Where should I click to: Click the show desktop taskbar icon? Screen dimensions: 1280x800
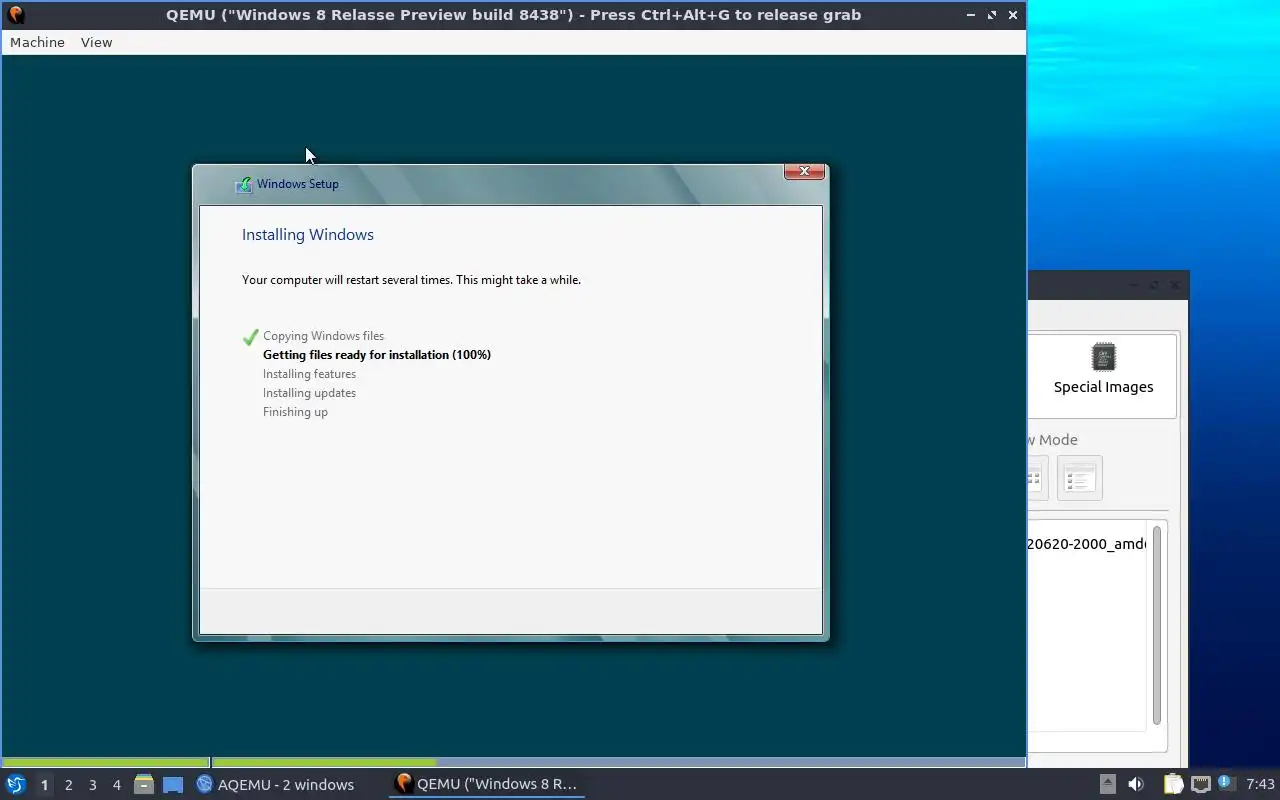pyautogui.click(x=173, y=784)
